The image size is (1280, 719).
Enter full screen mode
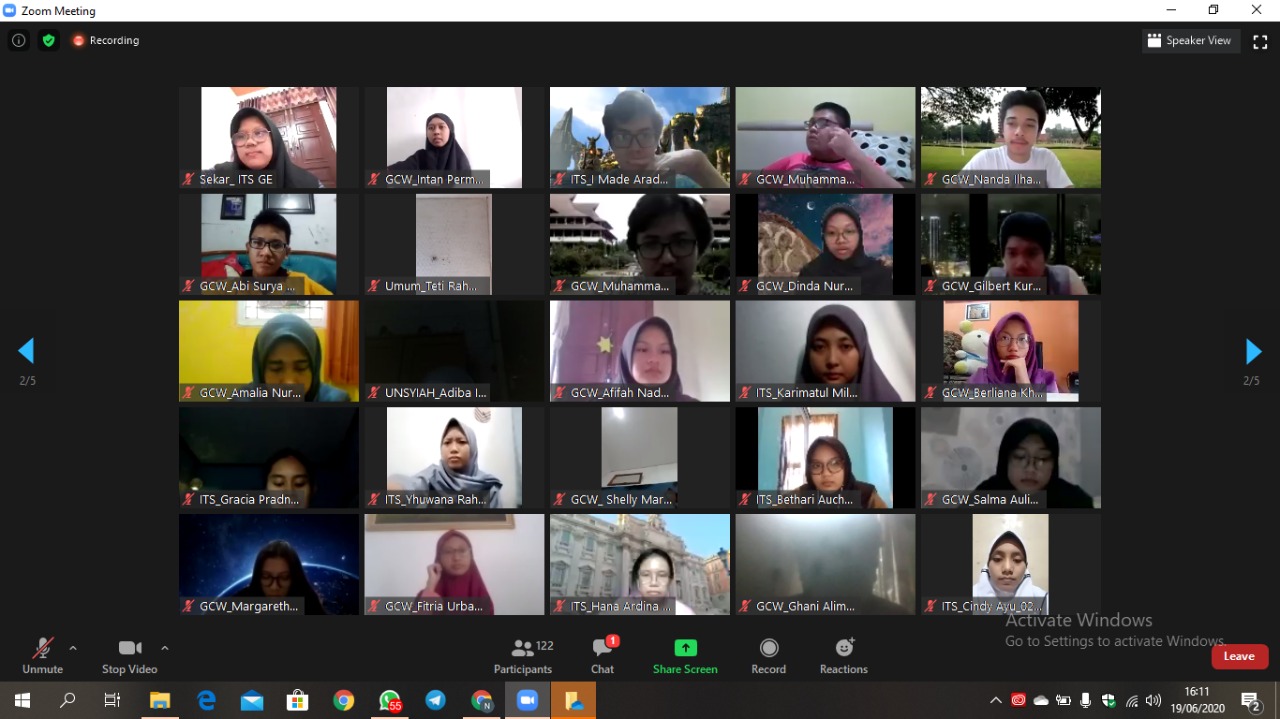coord(1260,41)
